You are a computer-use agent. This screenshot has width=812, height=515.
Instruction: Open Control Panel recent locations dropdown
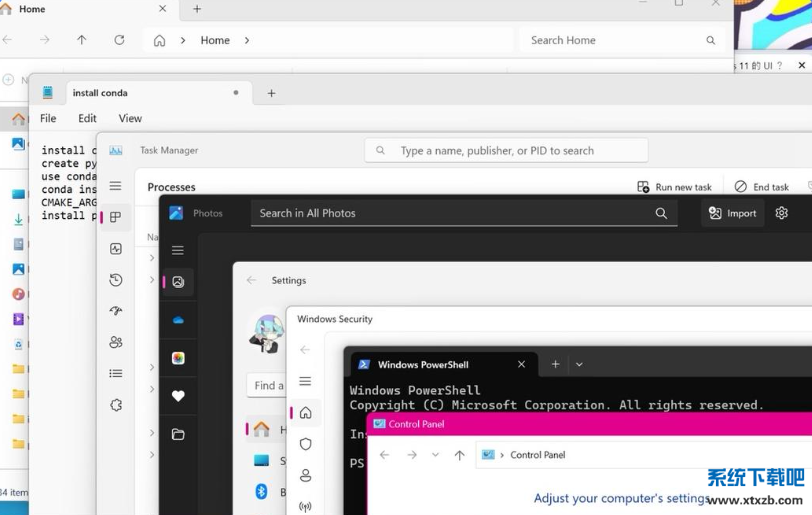435,455
